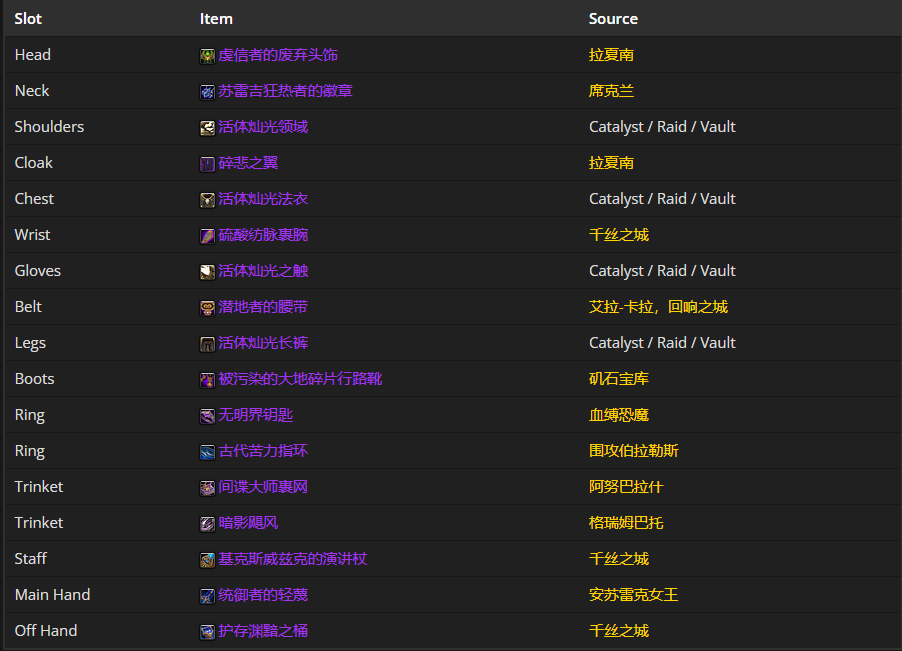Click the 活体灿光法衣 chest item icon

point(206,199)
